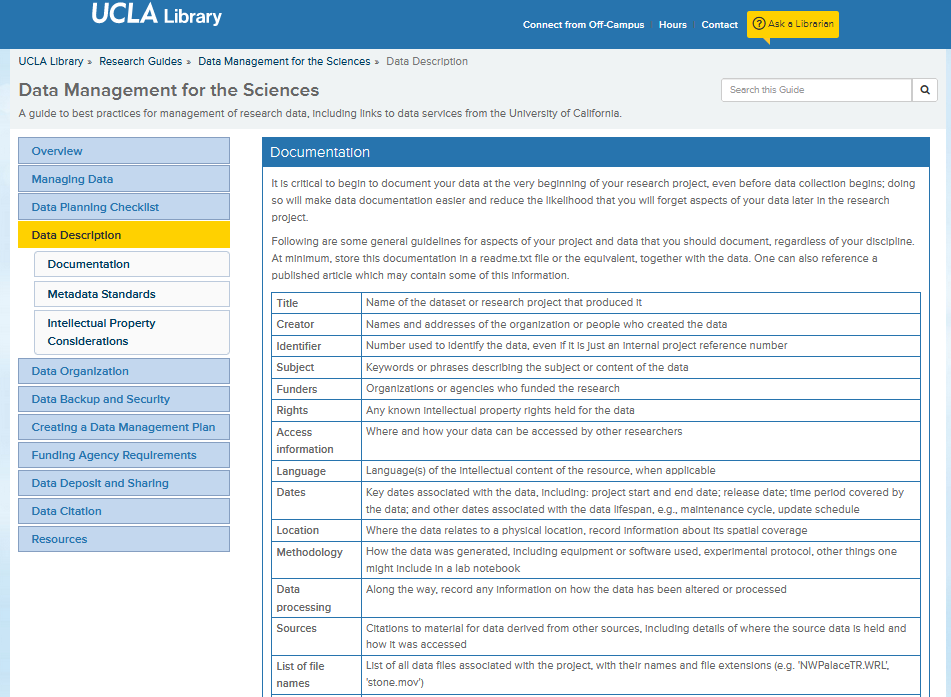951x697 pixels.
Task: Select the highlighted Data Description tab
Action: [x=124, y=235]
